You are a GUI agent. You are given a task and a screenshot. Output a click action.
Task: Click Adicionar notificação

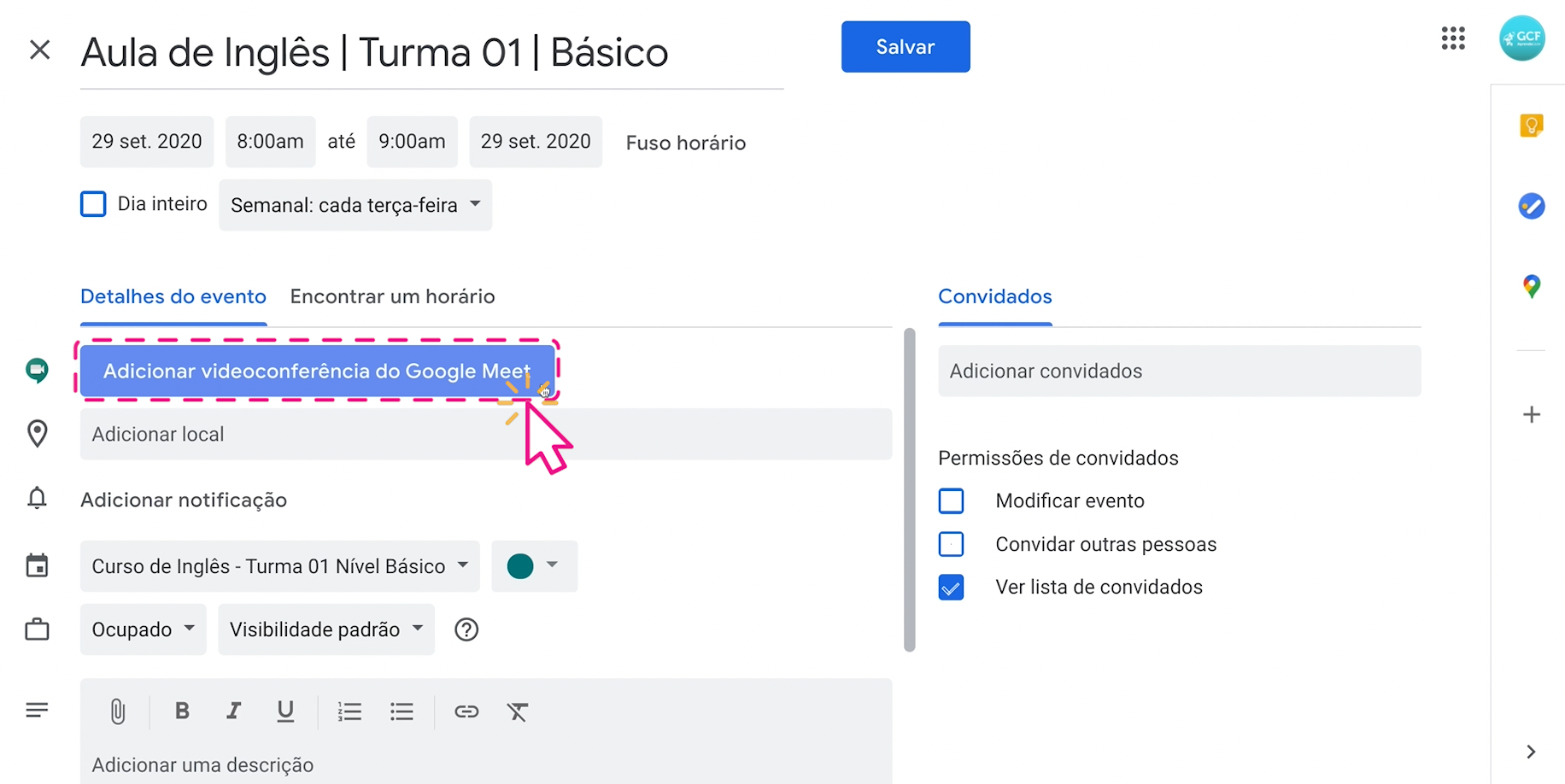184,500
